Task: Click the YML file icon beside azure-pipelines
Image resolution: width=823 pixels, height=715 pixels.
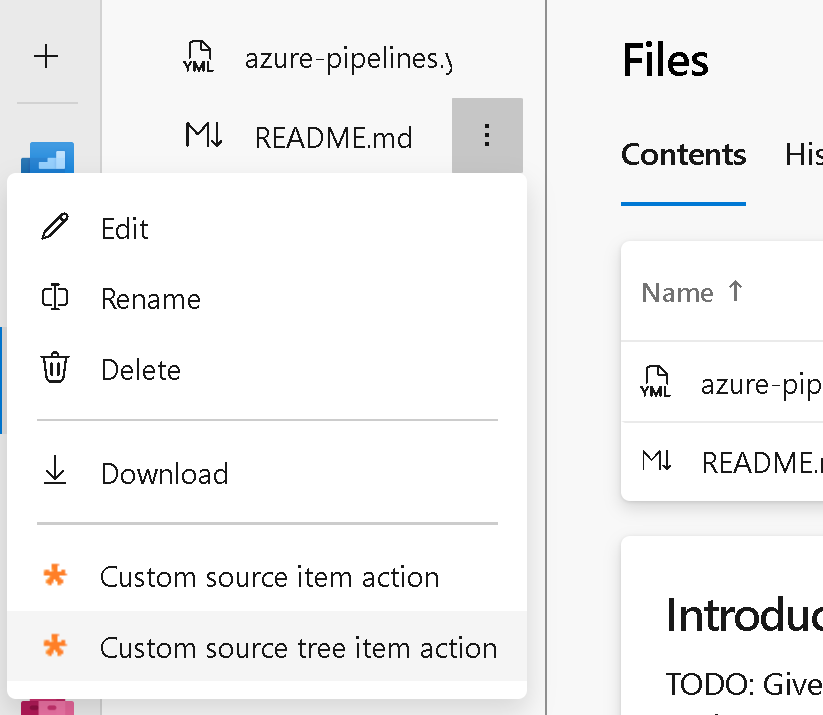Action: (199, 55)
